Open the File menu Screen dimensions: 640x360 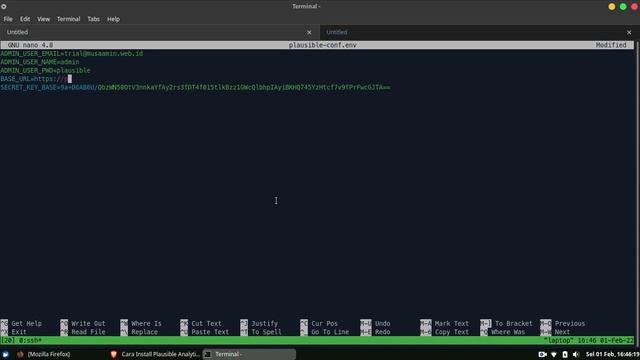[x=8, y=19]
